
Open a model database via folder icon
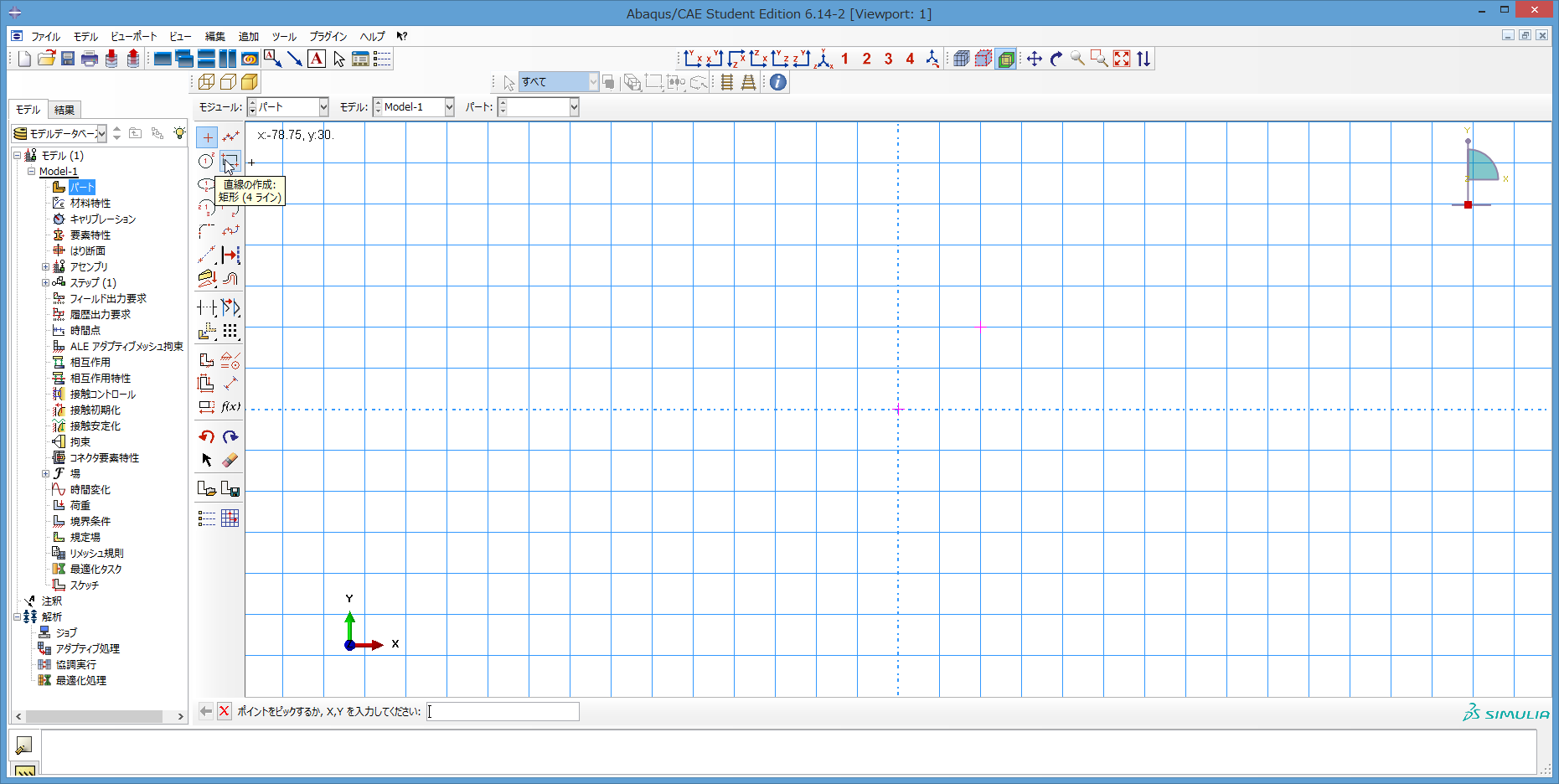[47, 59]
